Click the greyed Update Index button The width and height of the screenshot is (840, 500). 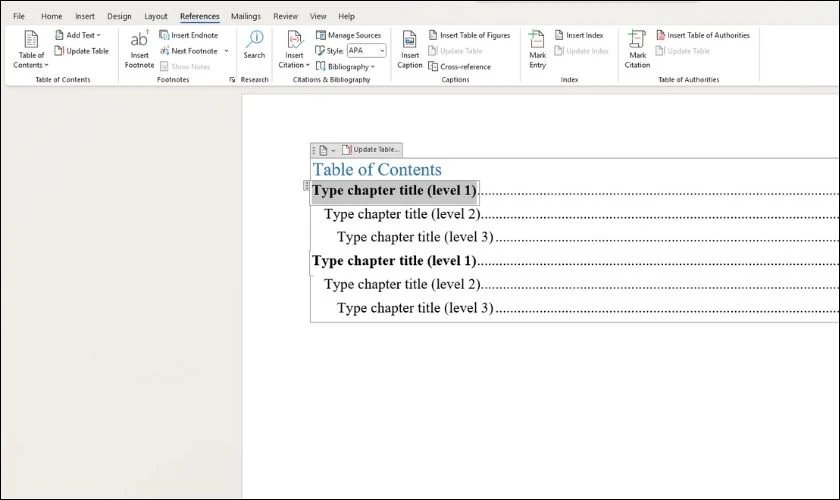(582, 51)
